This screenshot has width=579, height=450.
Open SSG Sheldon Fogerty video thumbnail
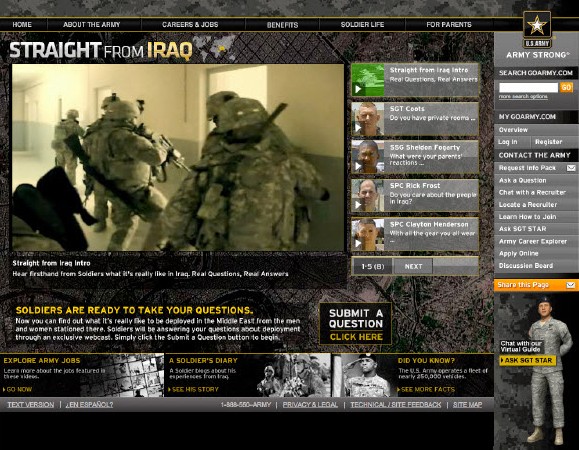[x=368, y=157]
